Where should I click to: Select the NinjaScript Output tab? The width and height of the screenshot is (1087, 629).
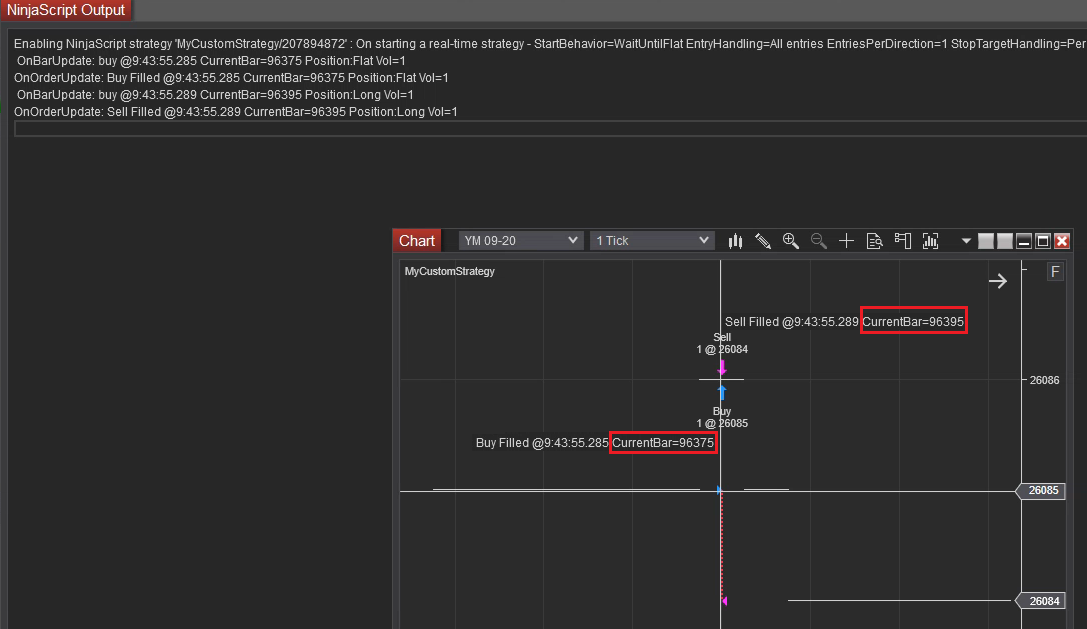point(66,10)
